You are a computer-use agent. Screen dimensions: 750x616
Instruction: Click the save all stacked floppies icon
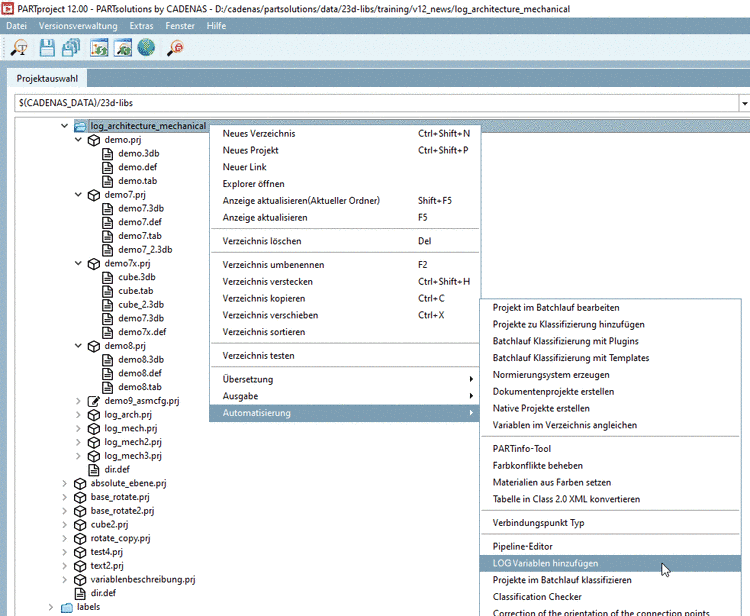pos(71,48)
